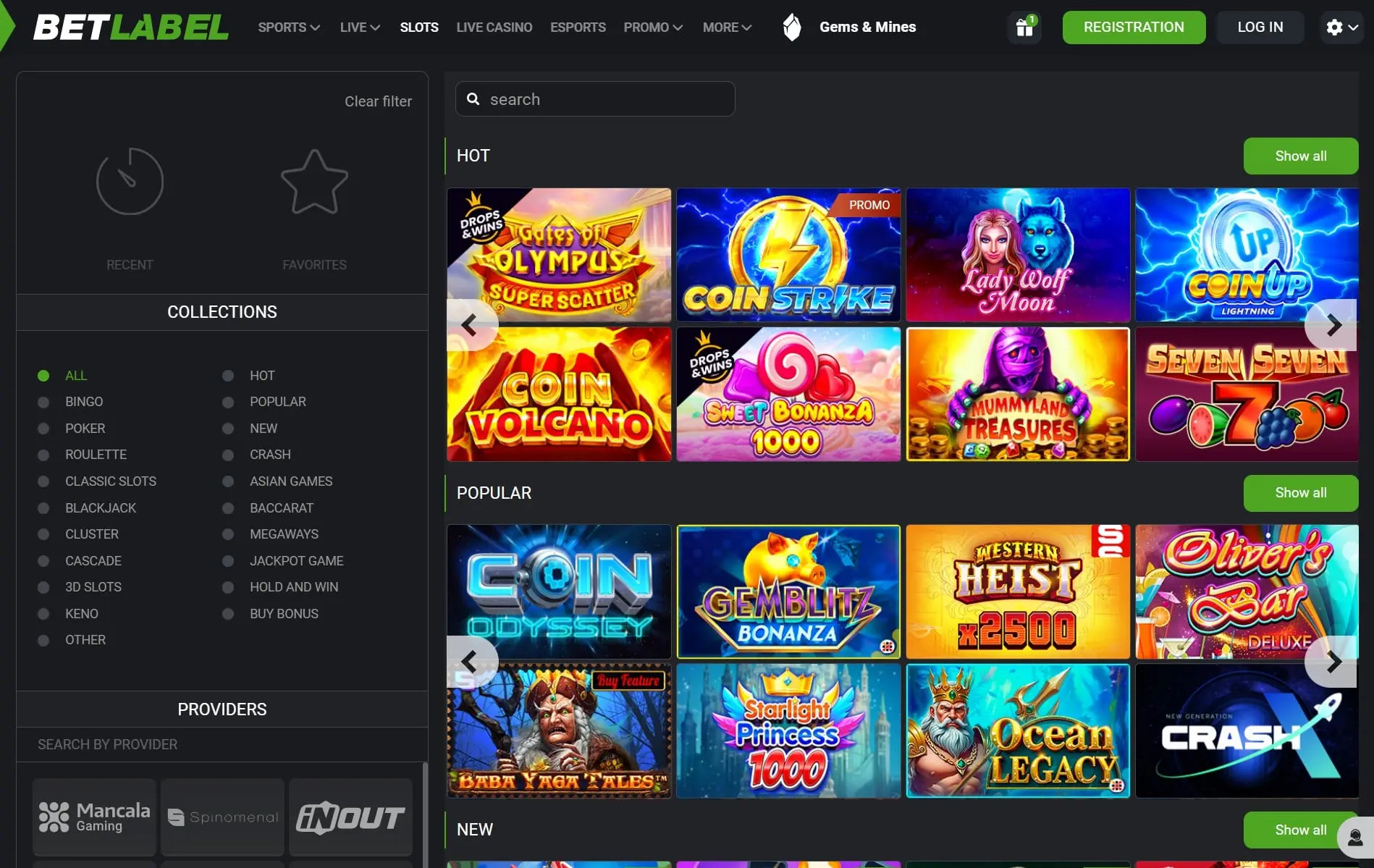Choose the CLASSIC SLOTS collection option

(x=111, y=481)
